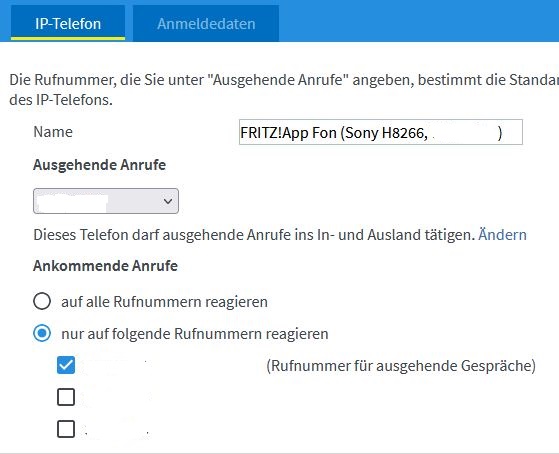559x454 pixels.
Task: Click the sentence 'Dieses Telefon darf ausgehende Anrufe'
Action: [x=255, y=235]
